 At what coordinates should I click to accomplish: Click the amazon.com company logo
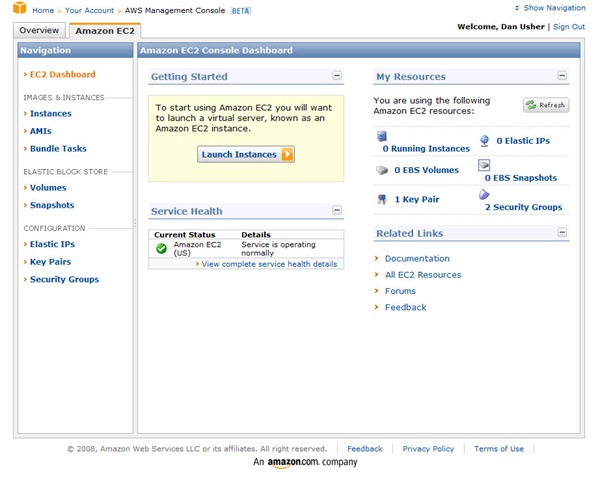[293, 462]
